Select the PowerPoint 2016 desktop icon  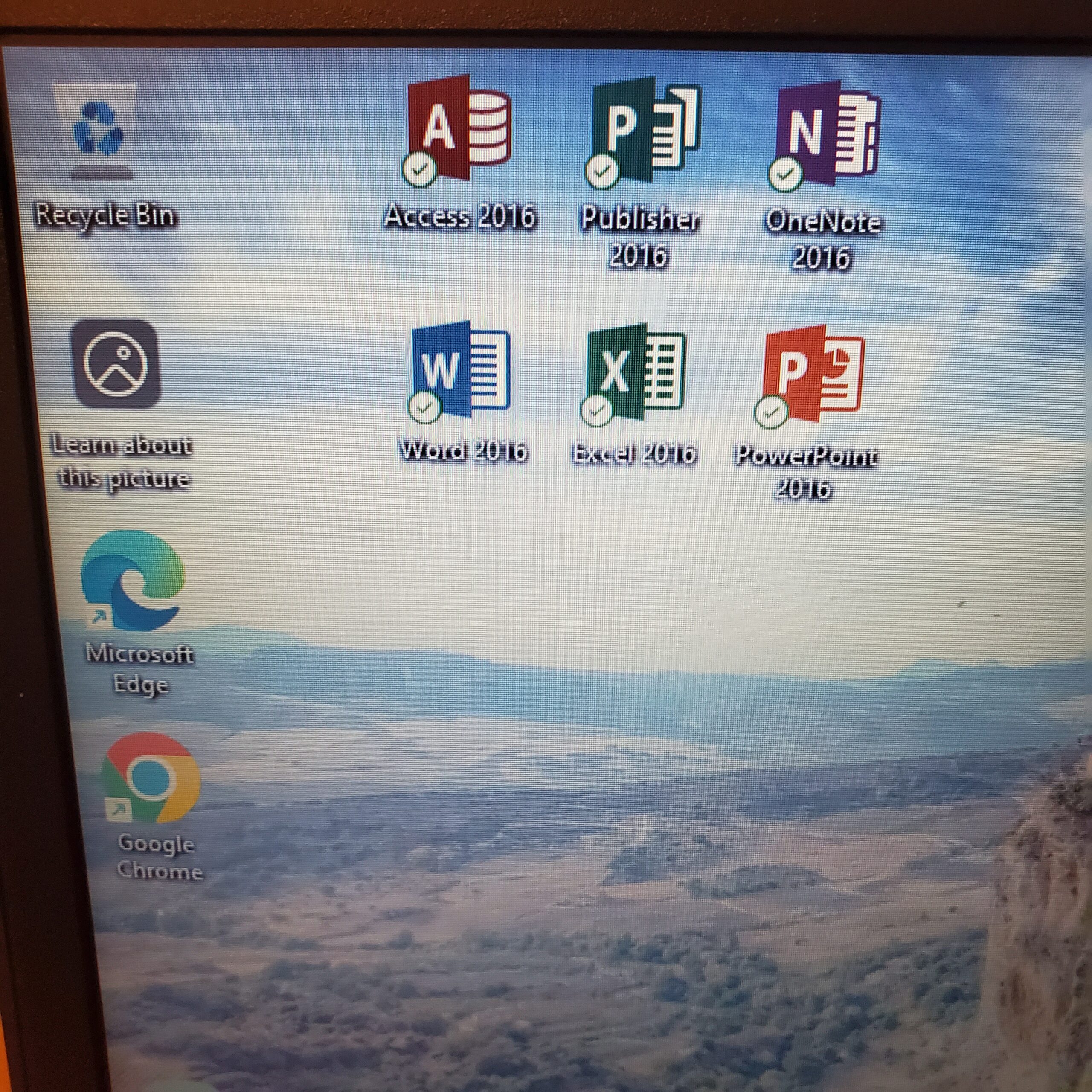click(809, 376)
